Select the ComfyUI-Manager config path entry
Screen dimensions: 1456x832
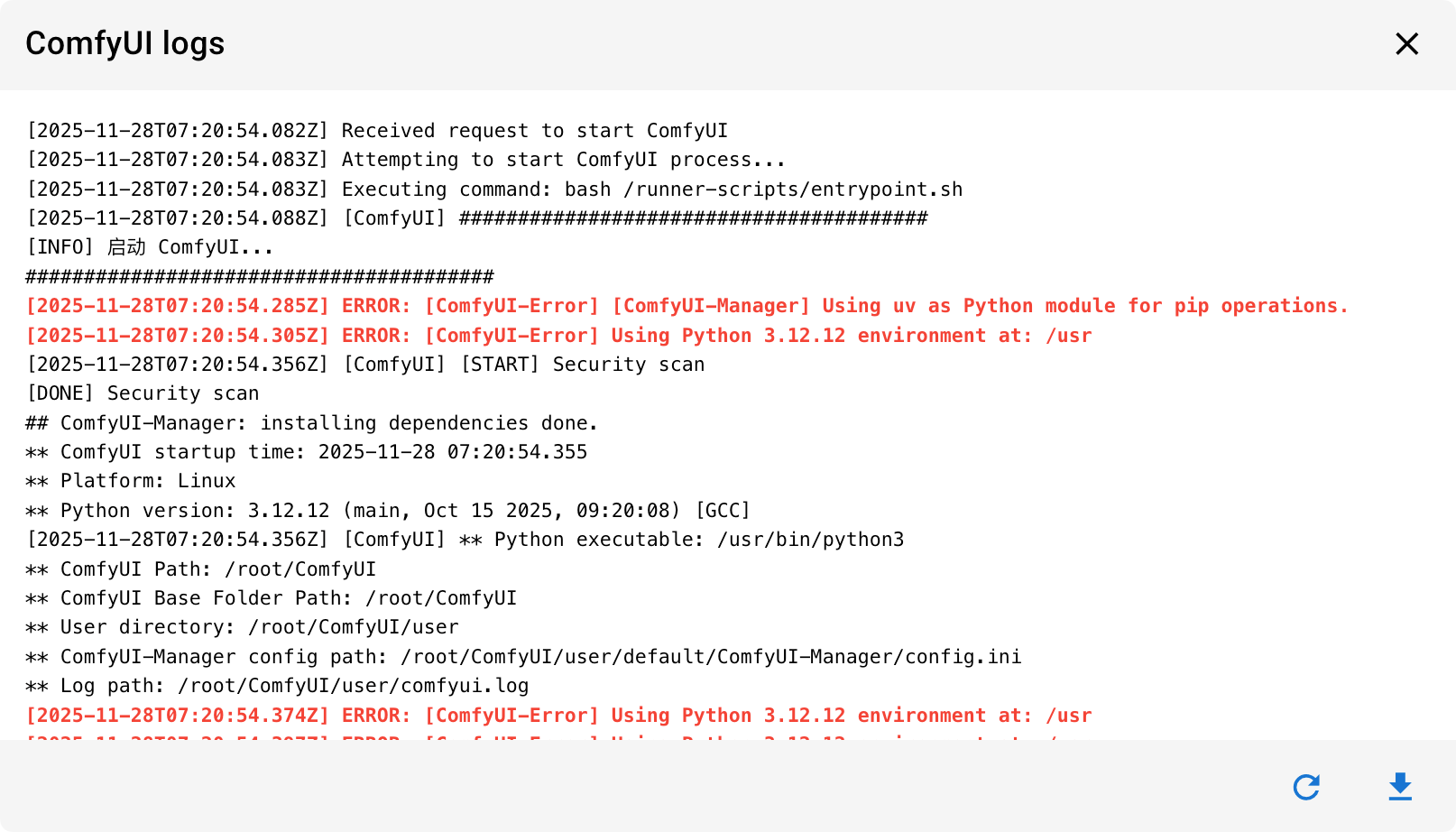coord(523,656)
